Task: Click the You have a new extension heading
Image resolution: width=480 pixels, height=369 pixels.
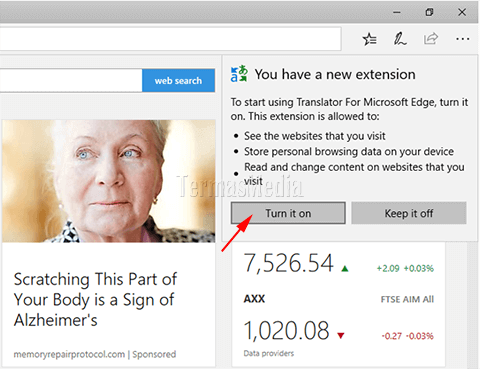Action: click(x=335, y=74)
